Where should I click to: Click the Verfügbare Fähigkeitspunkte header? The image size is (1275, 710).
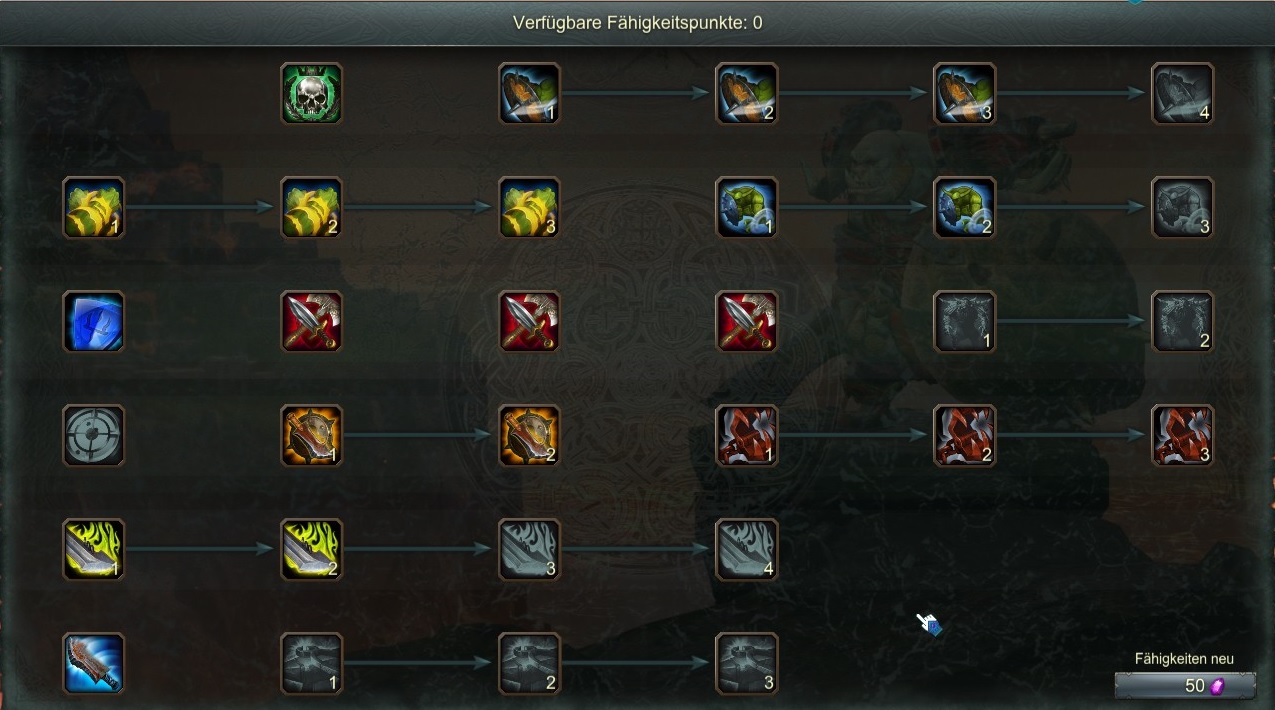pos(638,22)
